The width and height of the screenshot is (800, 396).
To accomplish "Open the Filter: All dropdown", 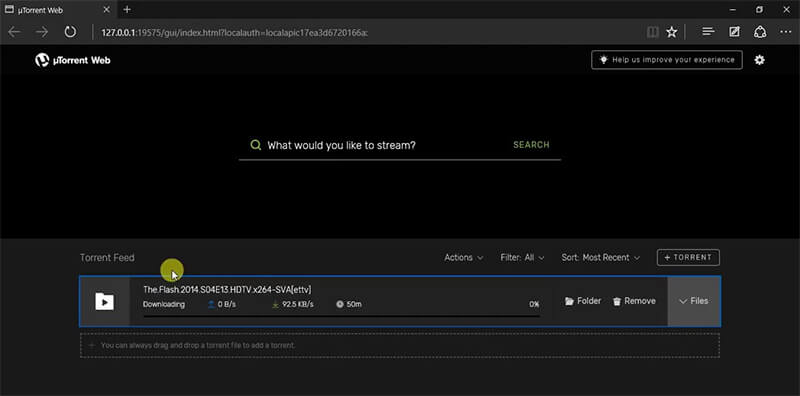I will (522, 258).
